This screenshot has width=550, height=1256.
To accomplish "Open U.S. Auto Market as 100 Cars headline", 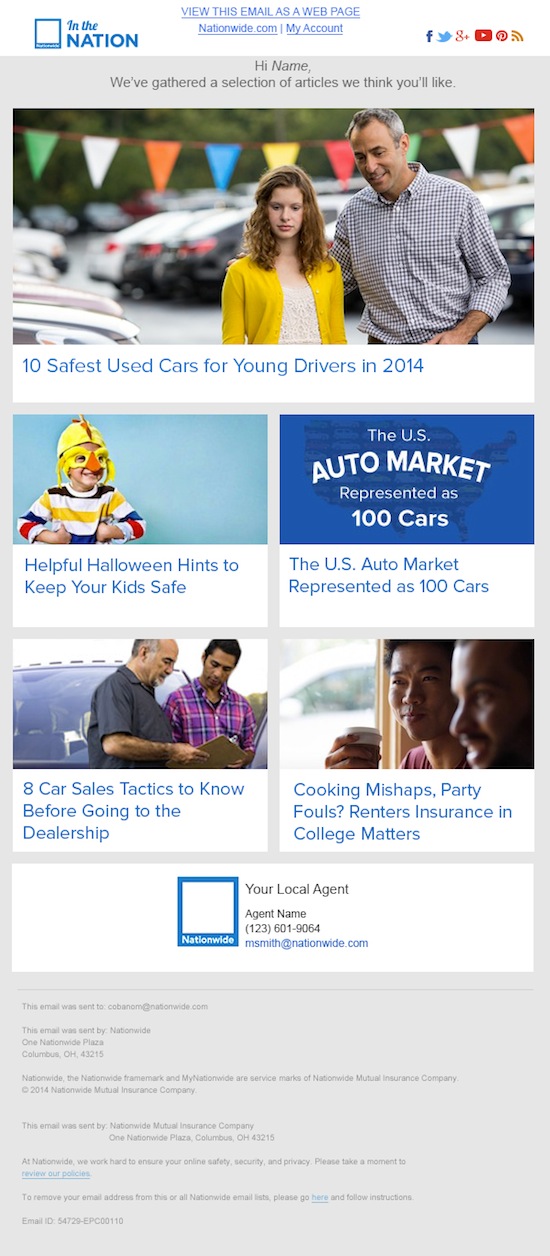I will [x=389, y=576].
